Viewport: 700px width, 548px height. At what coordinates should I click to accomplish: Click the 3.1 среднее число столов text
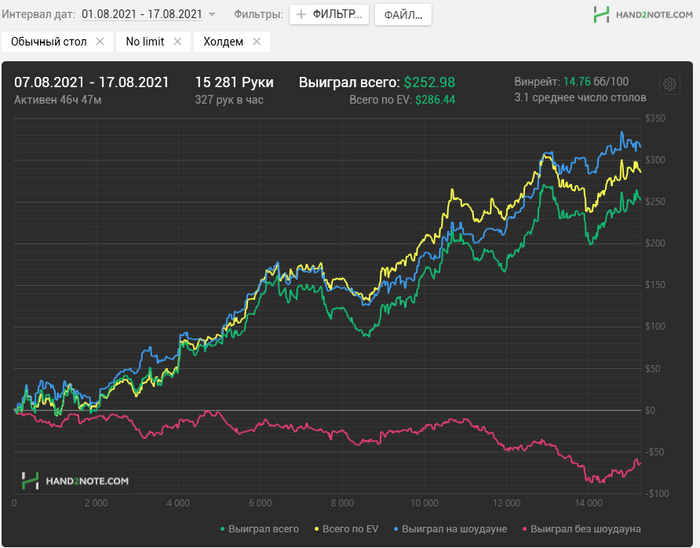580,97
